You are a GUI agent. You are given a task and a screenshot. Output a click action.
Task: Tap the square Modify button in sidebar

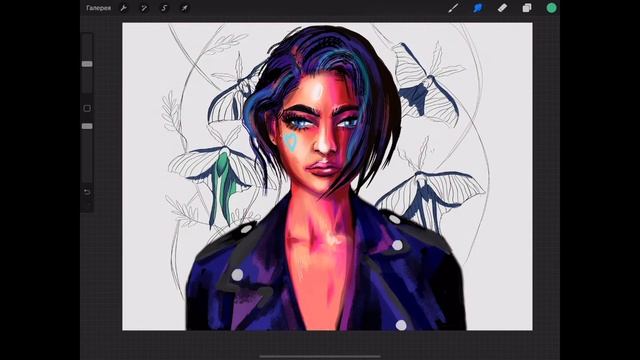[x=87, y=108]
